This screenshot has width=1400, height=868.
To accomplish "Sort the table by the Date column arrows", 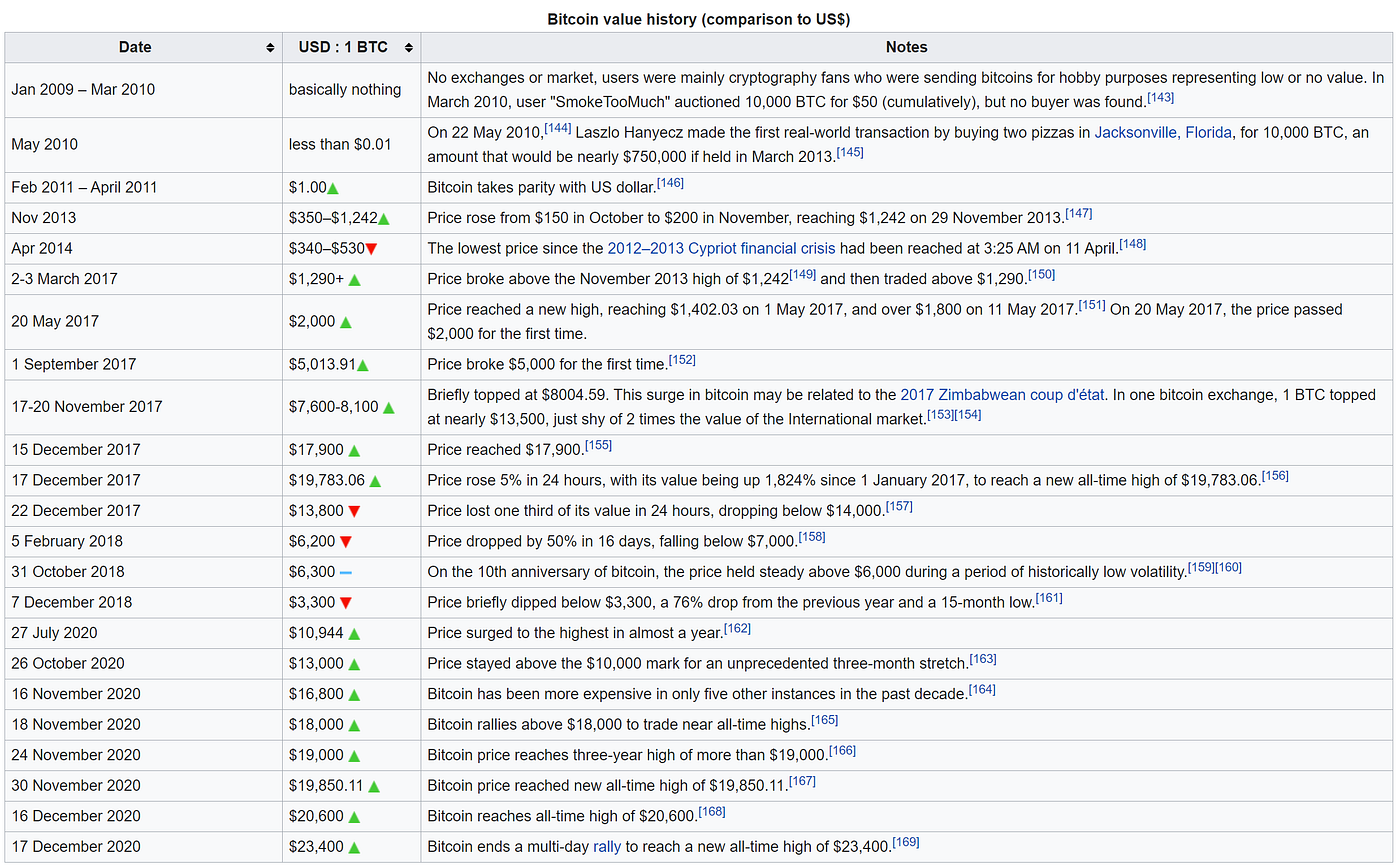I will pos(270,48).
